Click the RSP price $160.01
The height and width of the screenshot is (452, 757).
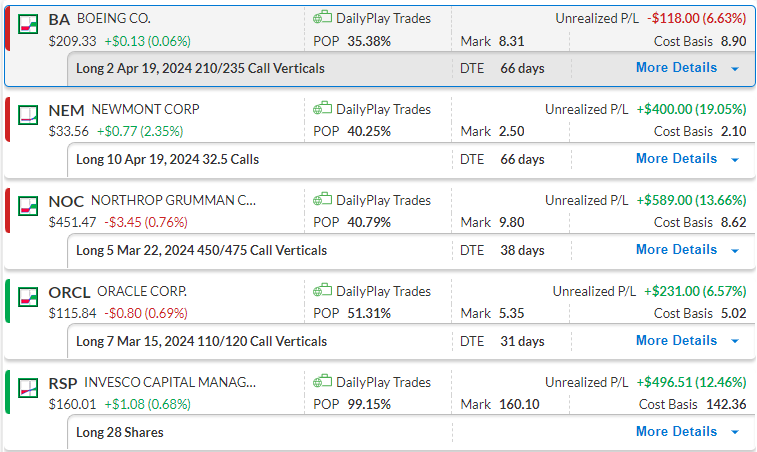pyautogui.click(x=72, y=404)
